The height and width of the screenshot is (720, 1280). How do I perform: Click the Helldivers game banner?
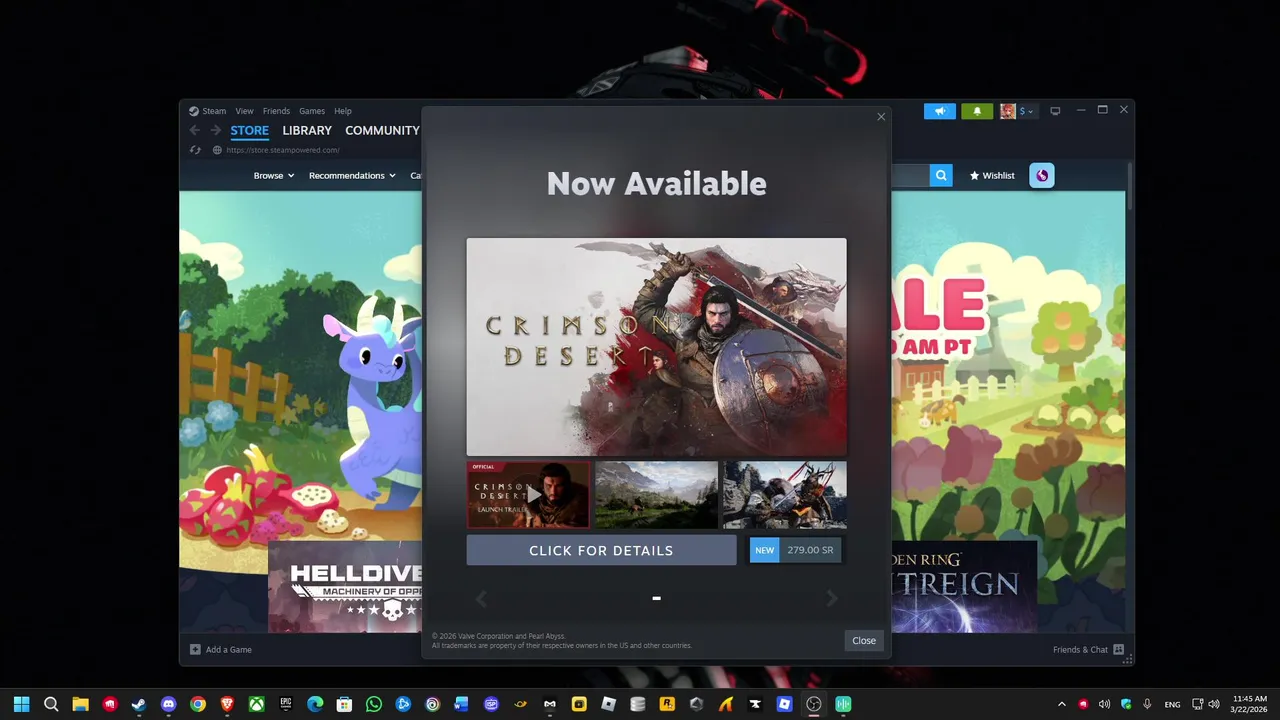coord(345,587)
